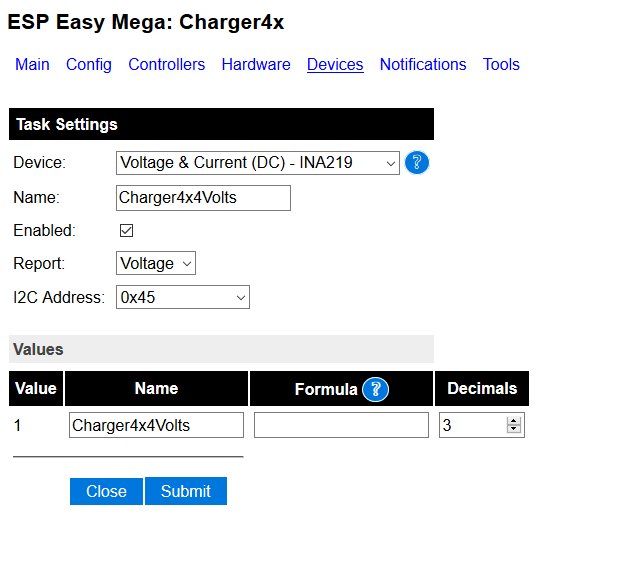The image size is (633, 567).
Task: Click the task Name input field
Action: 203,198
